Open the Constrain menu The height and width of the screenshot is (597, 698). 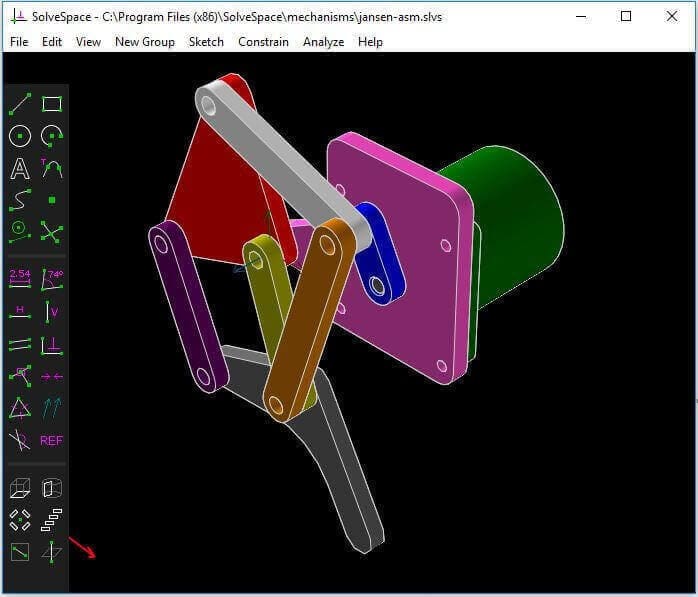point(263,42)
